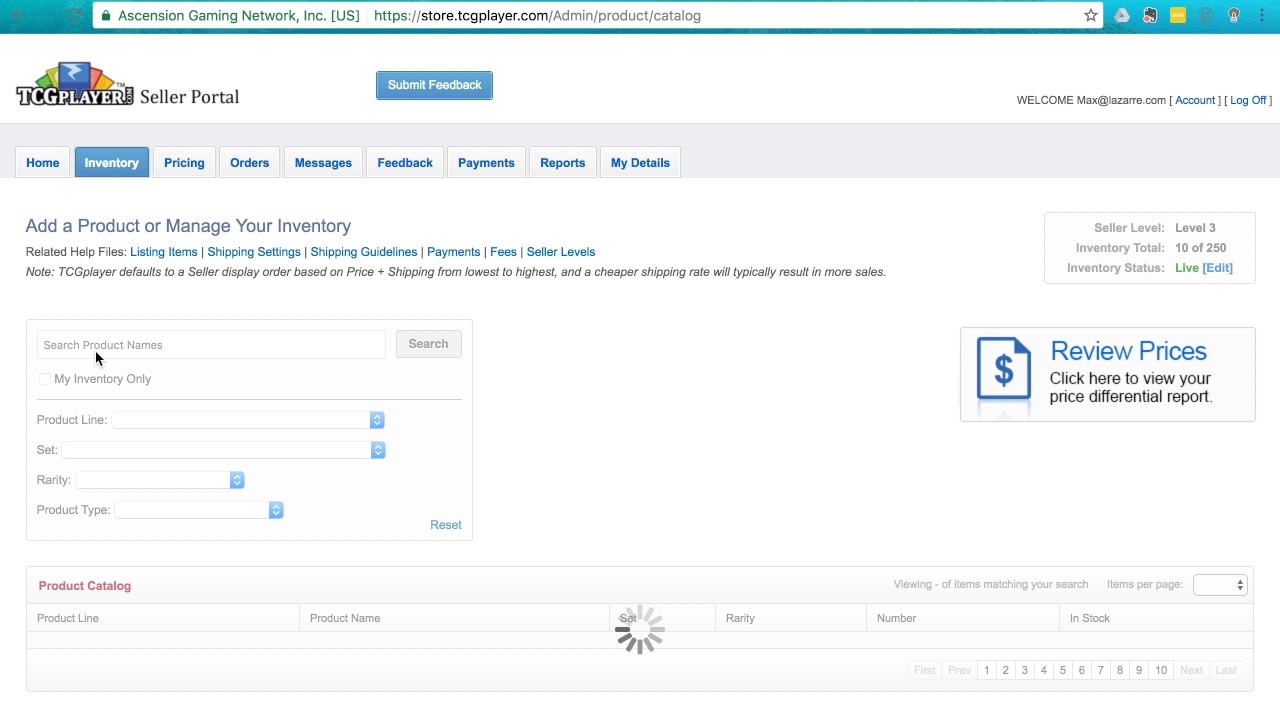Sort by Product Line column header
The image size is (1280, 720).
click(68, 618)
